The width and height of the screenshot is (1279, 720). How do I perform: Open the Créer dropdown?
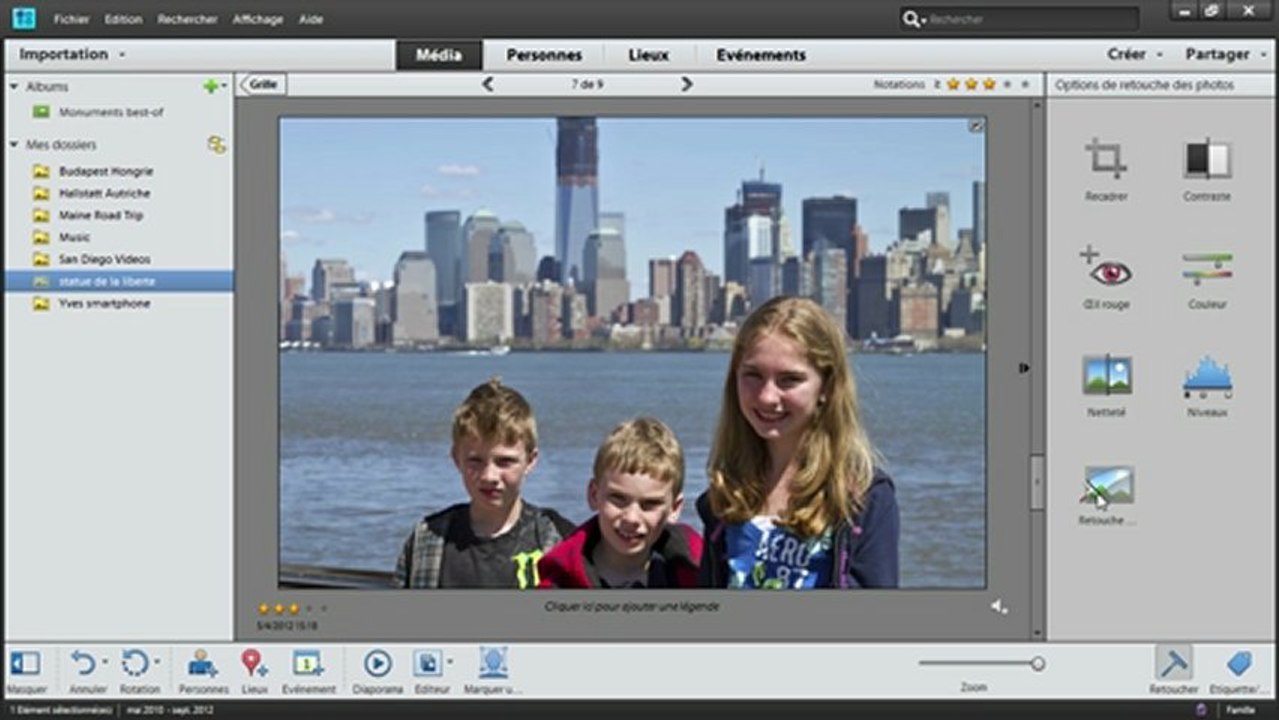click(1135, 54)
